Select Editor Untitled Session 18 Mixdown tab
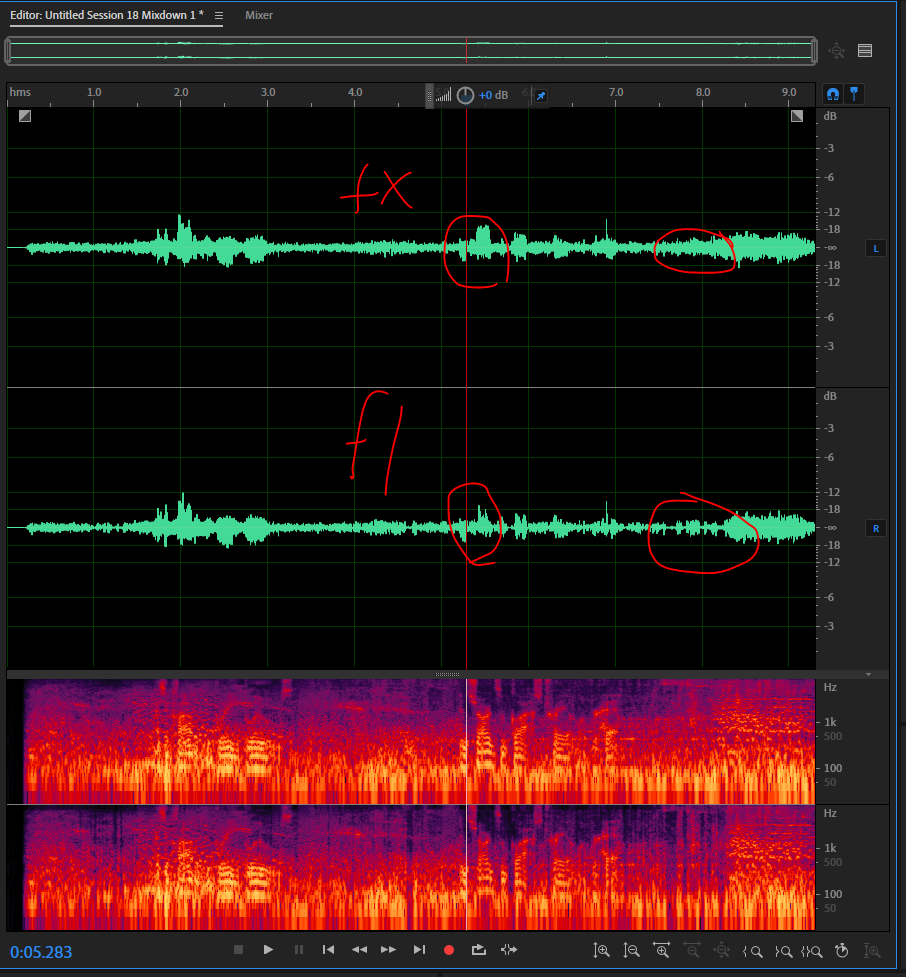This screenshot has height=977, width=906. point(107,15)
